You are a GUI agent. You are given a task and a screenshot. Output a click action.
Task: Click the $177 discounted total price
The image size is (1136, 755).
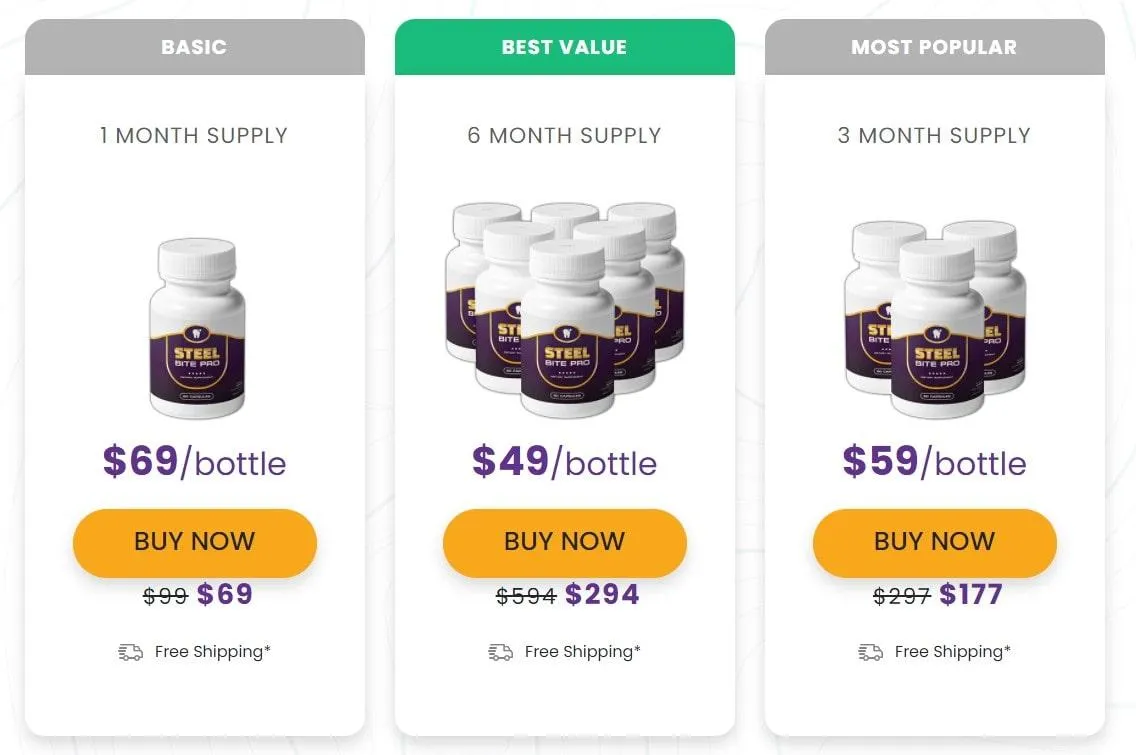[x=970, y=595]
